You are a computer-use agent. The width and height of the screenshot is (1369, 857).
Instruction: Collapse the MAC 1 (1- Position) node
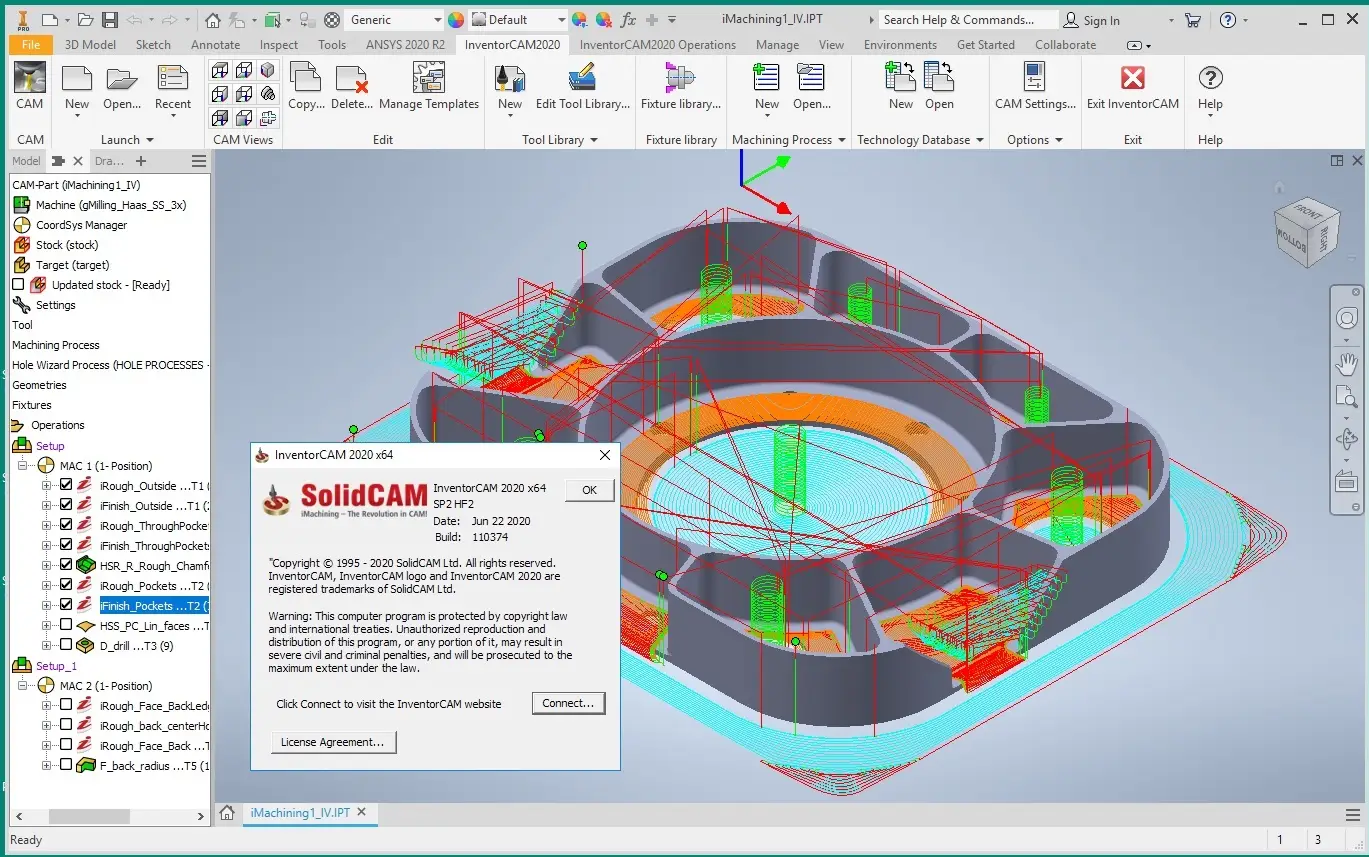(23, 466)
